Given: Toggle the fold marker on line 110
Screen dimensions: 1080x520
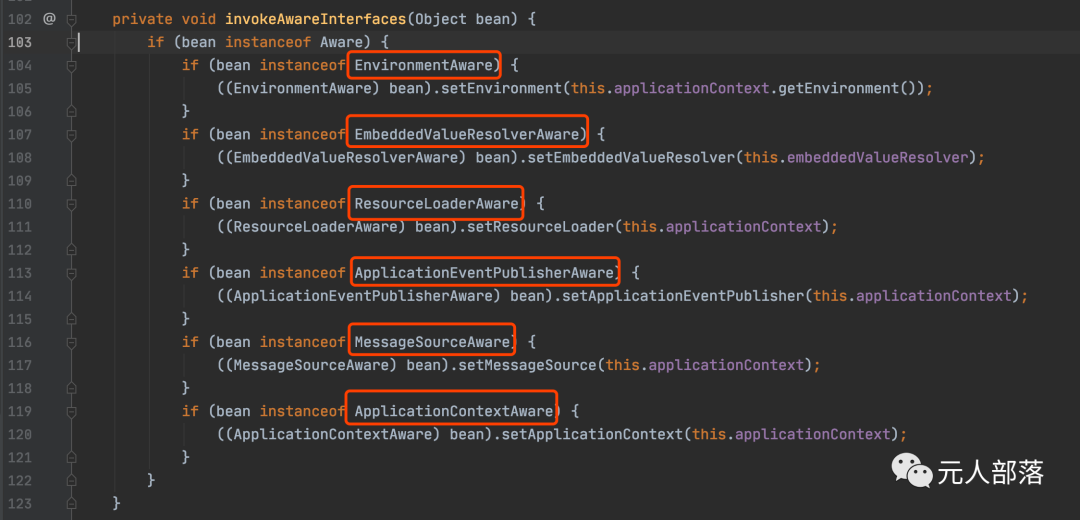Looking at the screenshot, I should 72,204.
